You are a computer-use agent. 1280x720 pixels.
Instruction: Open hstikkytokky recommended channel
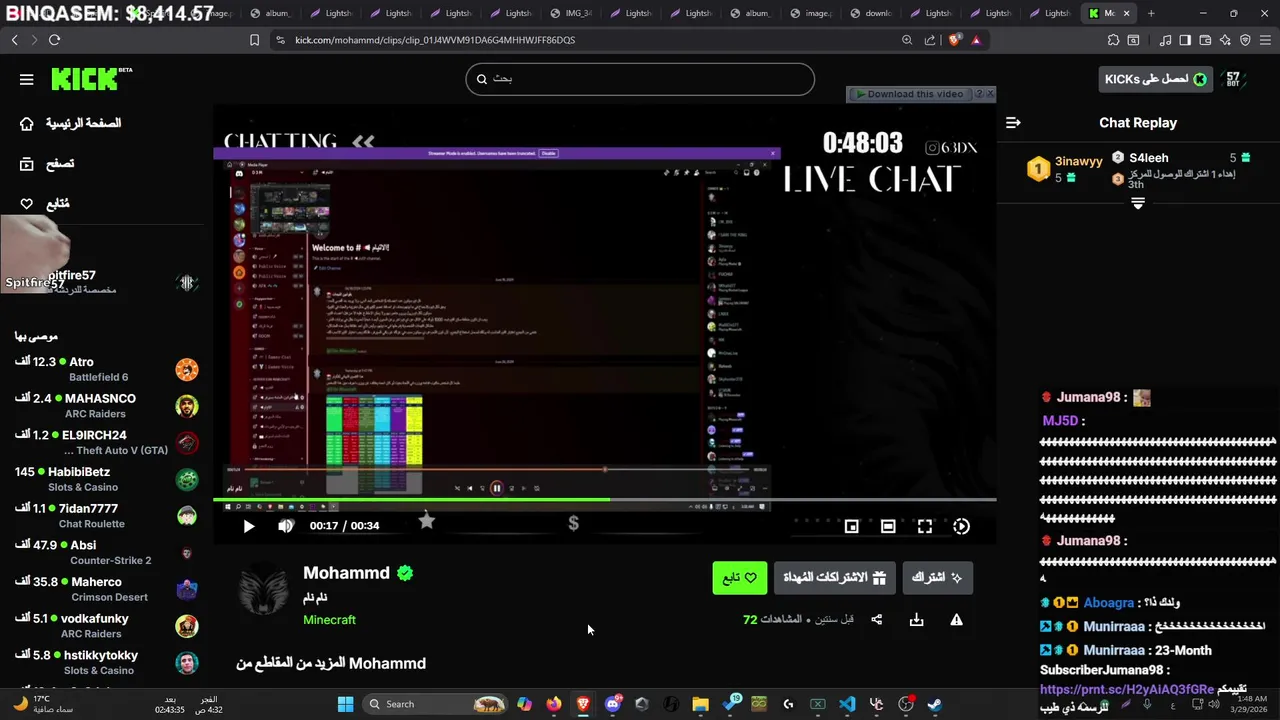[x=106, y=662]
